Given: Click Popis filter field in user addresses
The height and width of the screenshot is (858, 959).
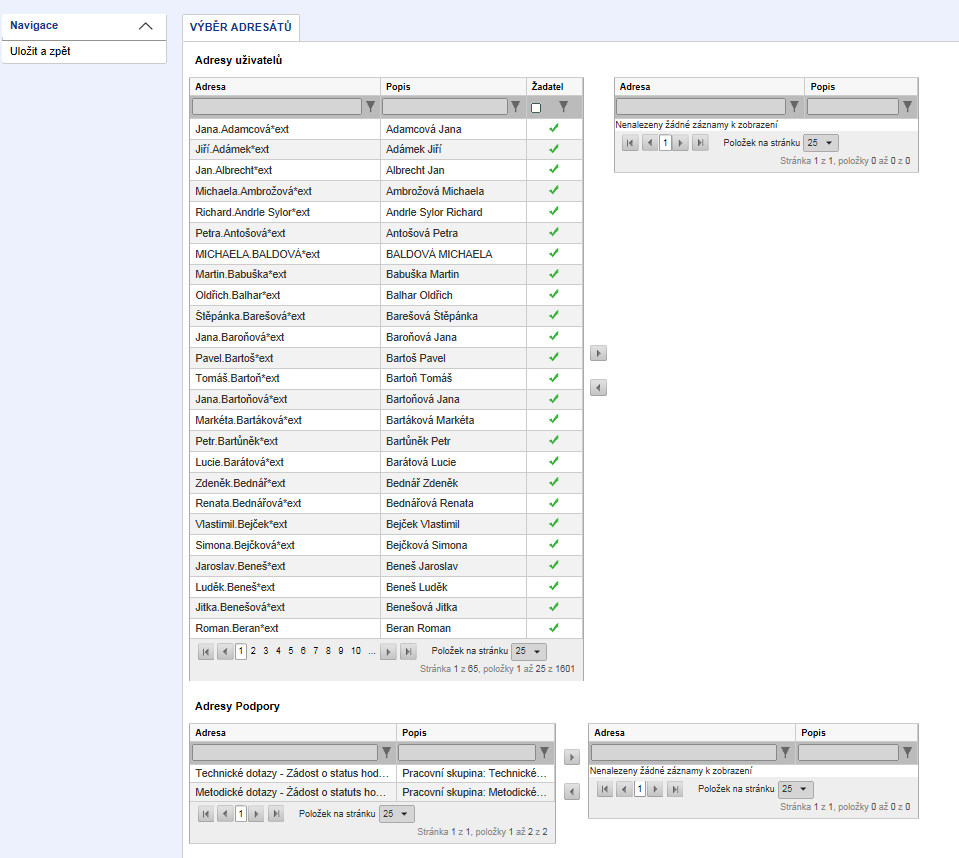Looking at the screenshot, I should (445, 106).
